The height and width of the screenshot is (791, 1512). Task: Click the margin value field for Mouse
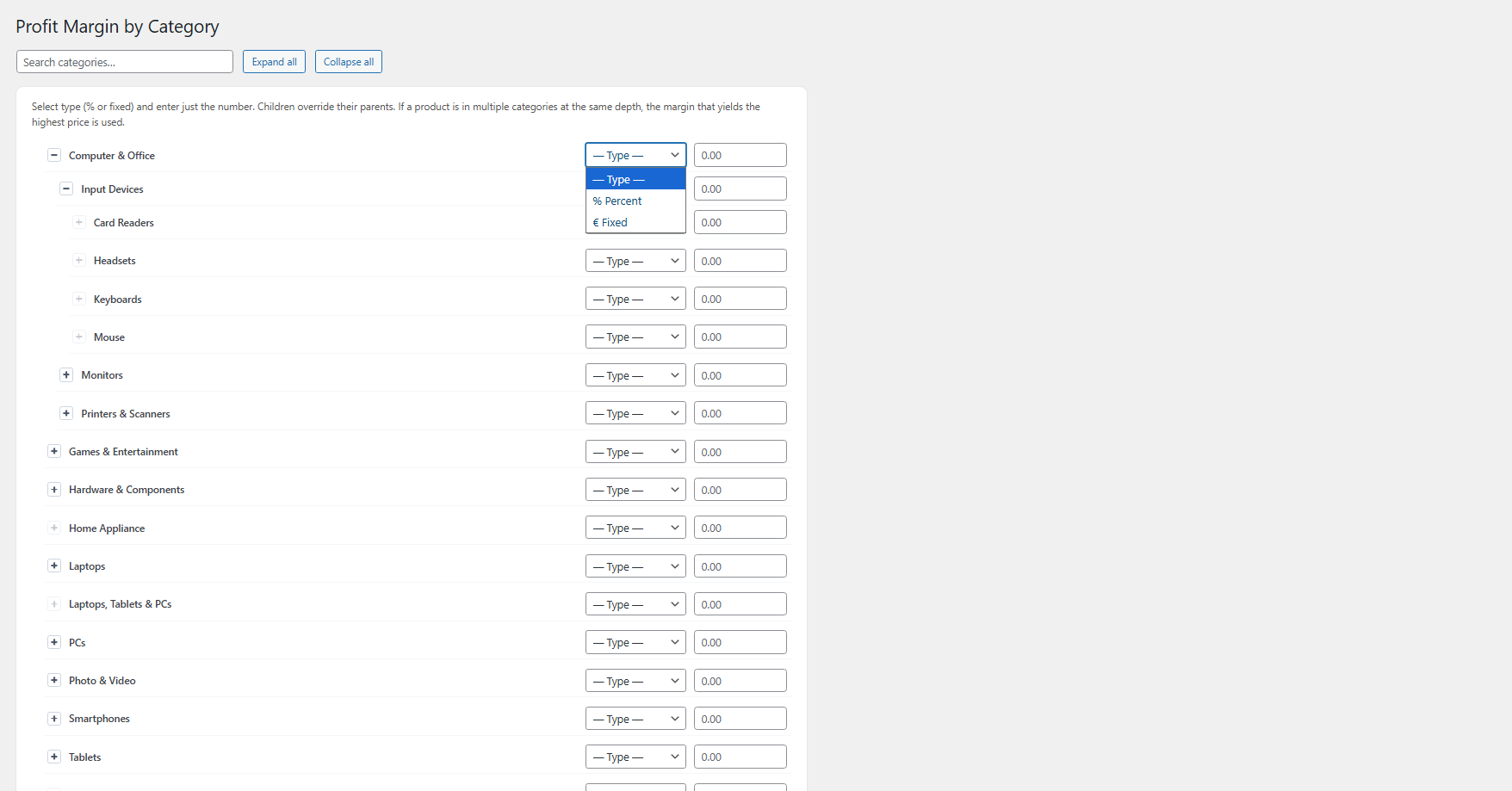click(740, 337)
